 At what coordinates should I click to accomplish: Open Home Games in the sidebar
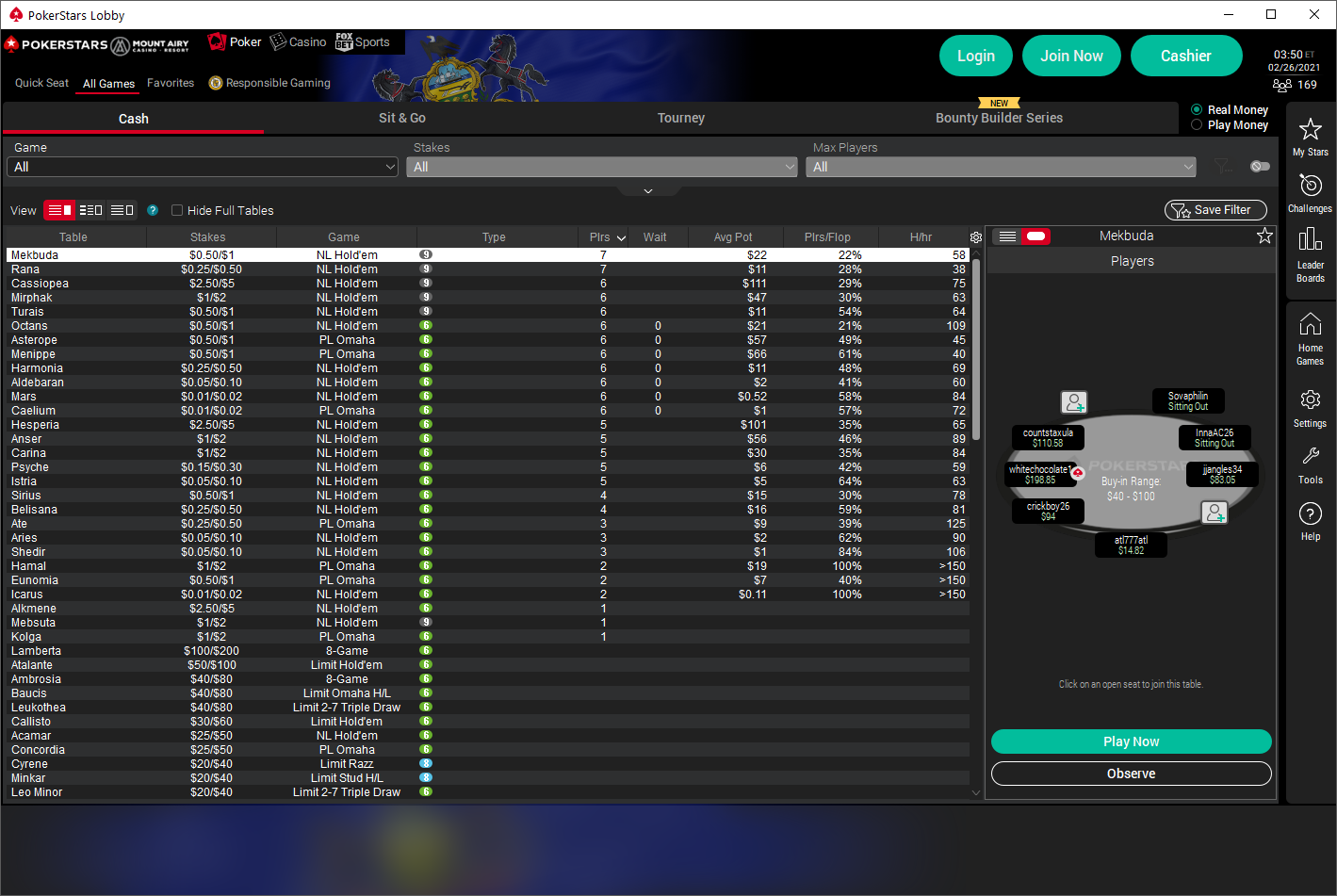click(1310, 339)
